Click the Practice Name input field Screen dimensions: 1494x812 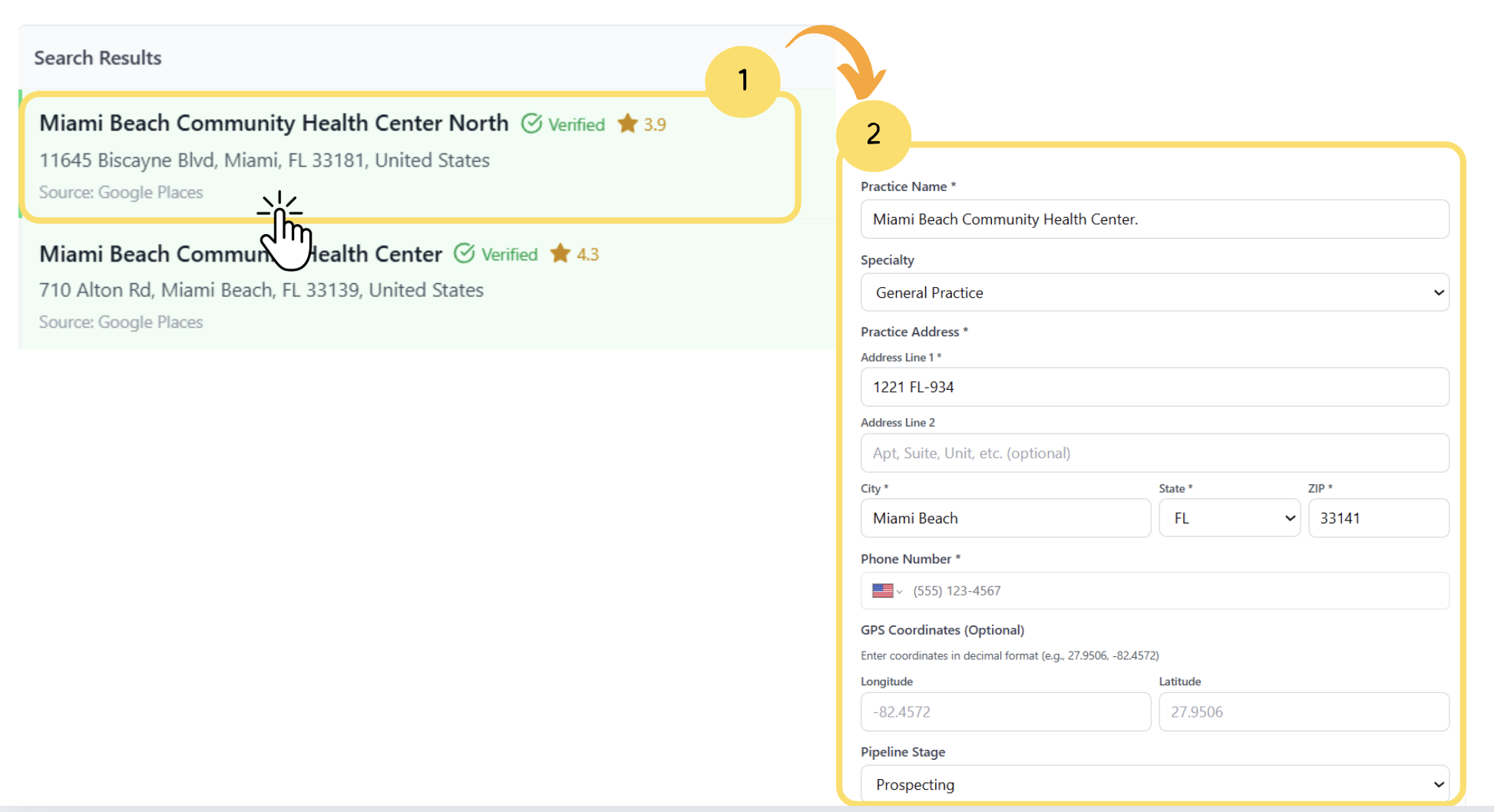1154,220
